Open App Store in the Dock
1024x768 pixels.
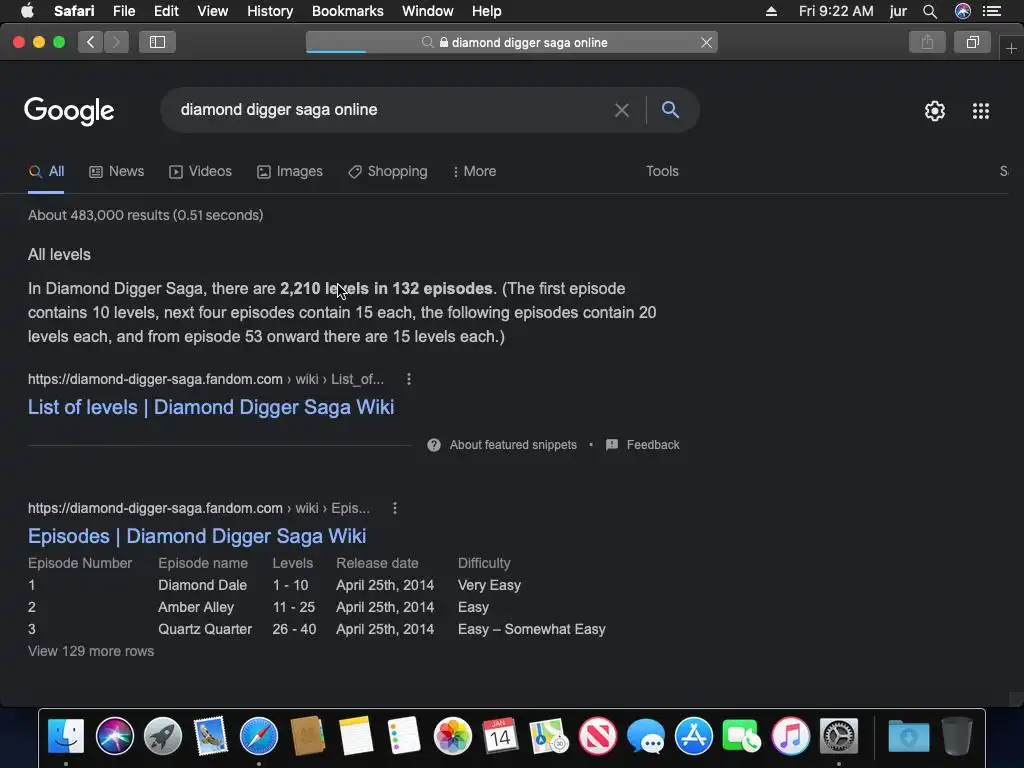tap(694, 736)
